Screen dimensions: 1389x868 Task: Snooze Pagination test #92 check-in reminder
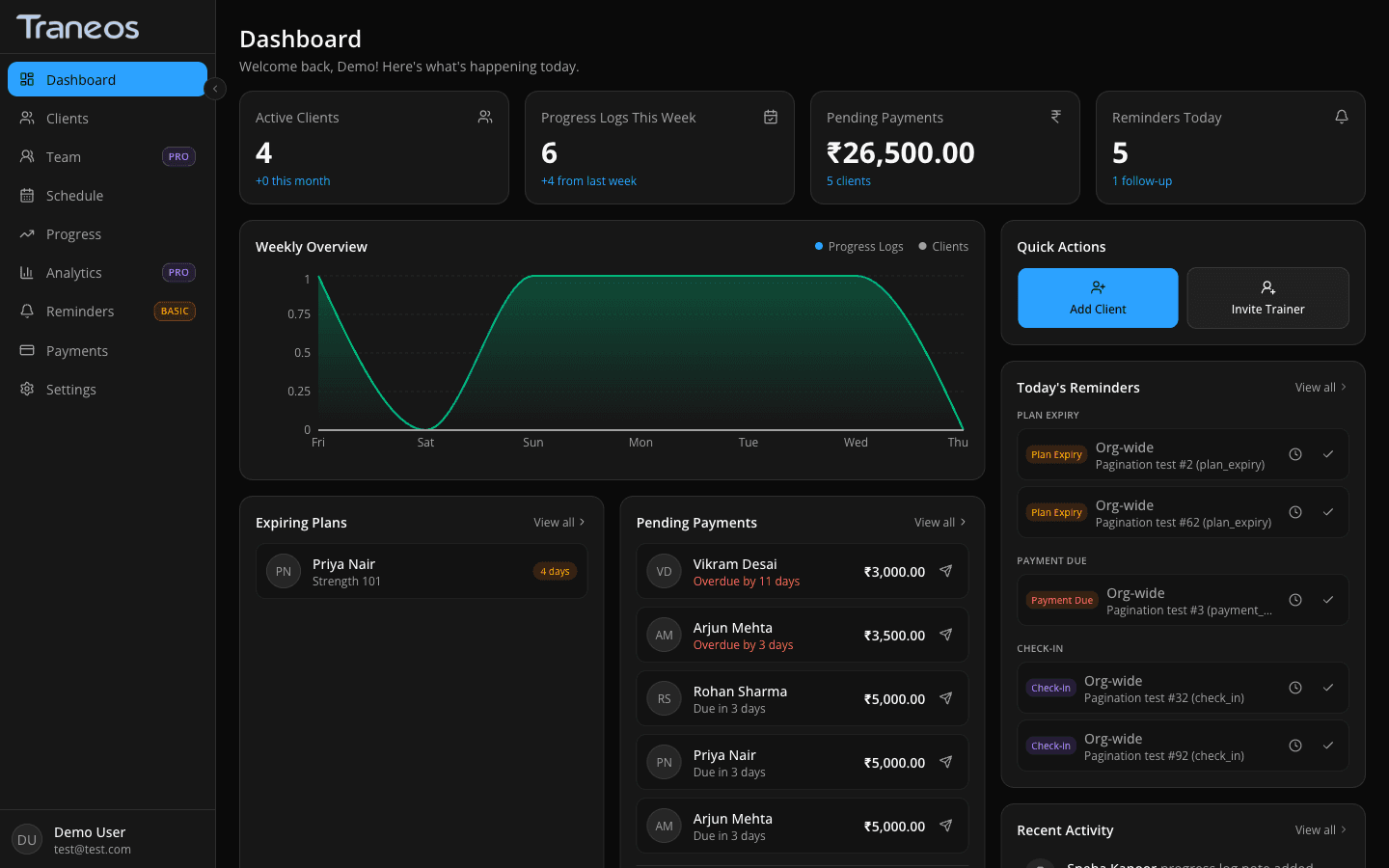tap(1295, 746)
